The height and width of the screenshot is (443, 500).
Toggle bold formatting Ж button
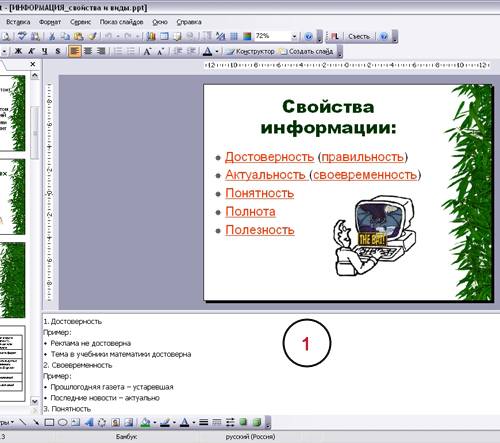click(19, 51)
